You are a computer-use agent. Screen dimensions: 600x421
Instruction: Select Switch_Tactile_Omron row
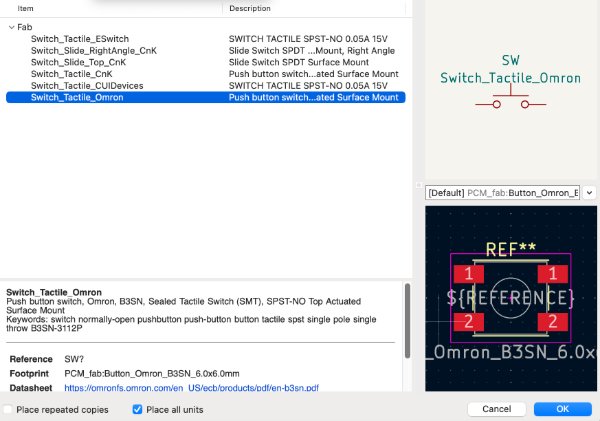pos(205,97)
